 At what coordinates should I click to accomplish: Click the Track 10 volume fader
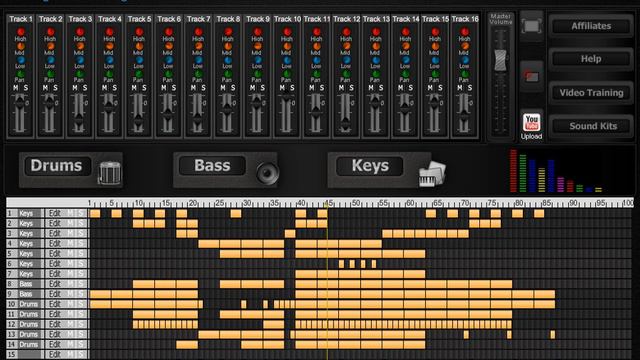(287, 97)
